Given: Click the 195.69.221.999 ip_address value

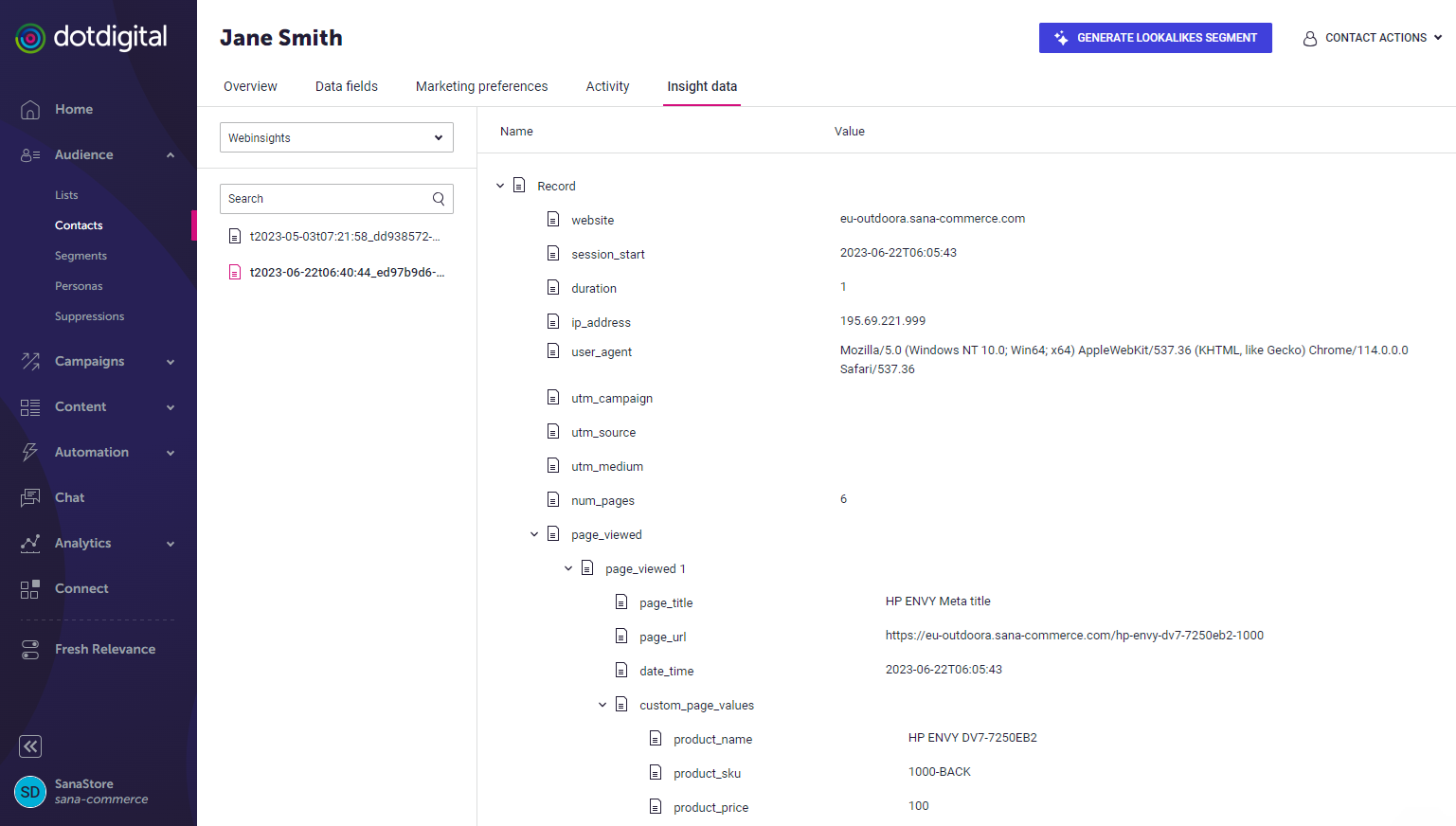Looking at the screenshot, I should [x=883, y=321].
